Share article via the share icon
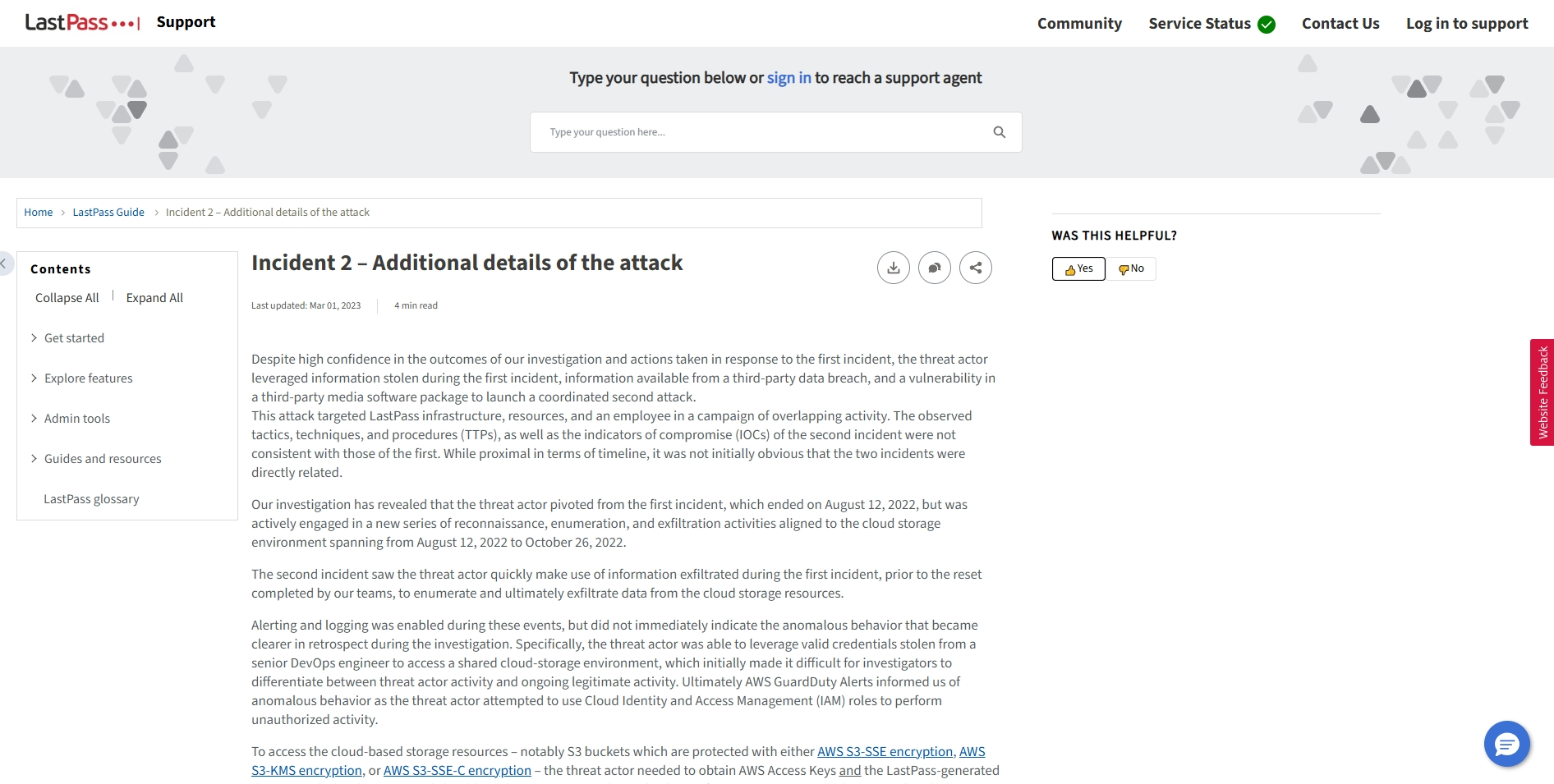 (976, 268)
